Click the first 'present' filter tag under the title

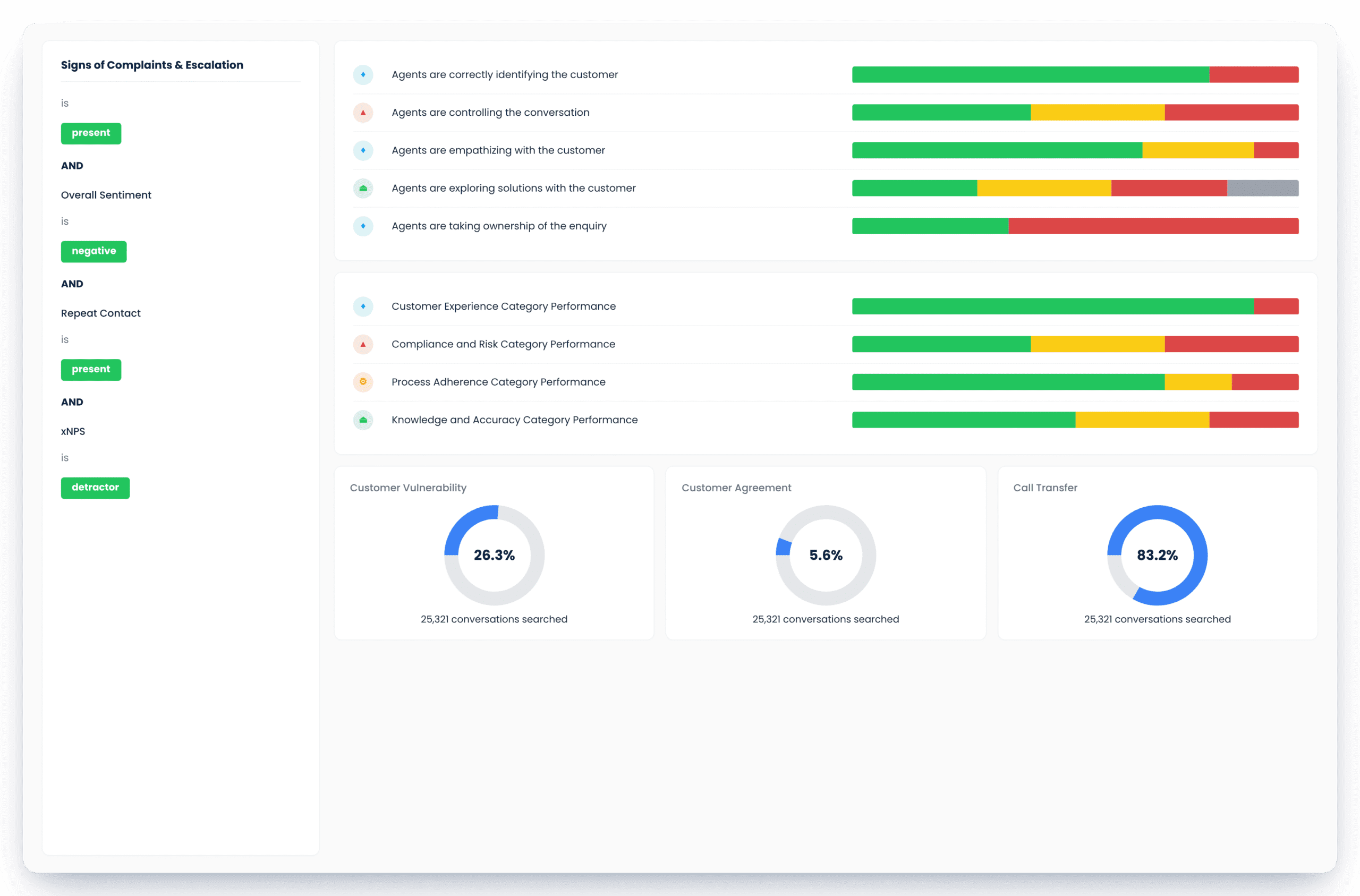91,133
